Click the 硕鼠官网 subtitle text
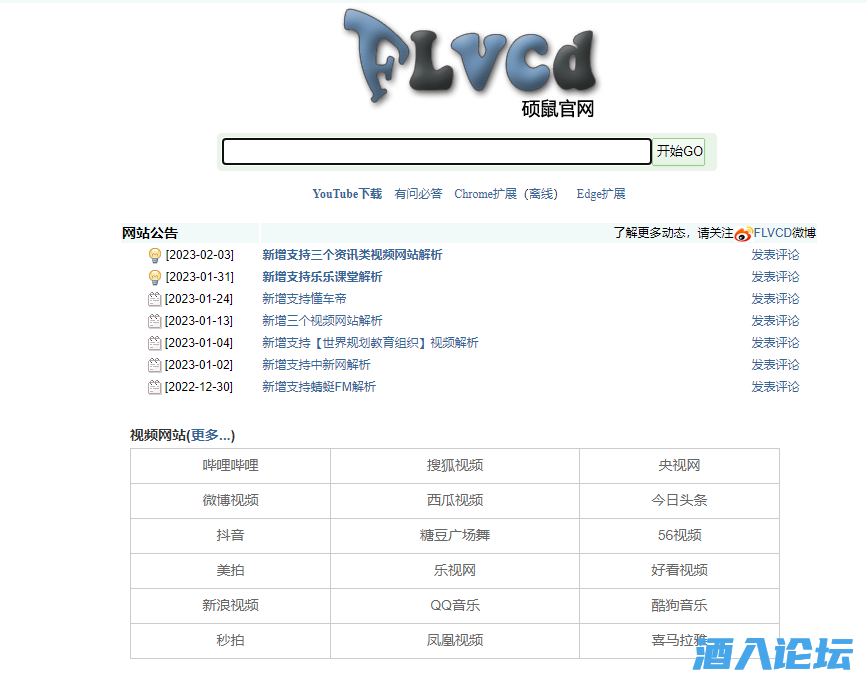The image size is (867, 696). [x=557, y=109]
